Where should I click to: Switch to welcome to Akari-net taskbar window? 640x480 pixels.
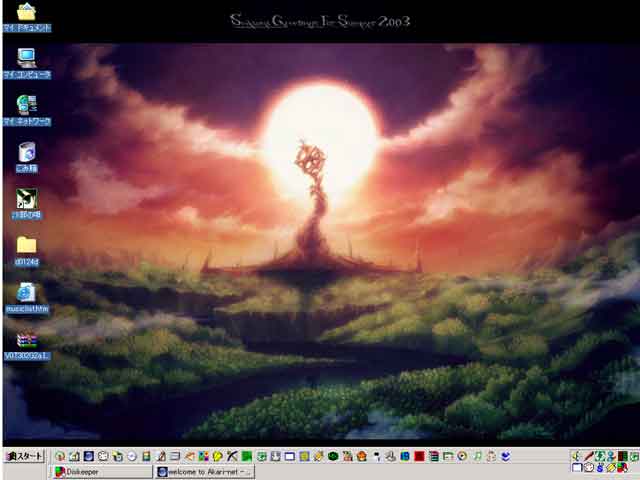pyautogui.click(x=205, y=472)
